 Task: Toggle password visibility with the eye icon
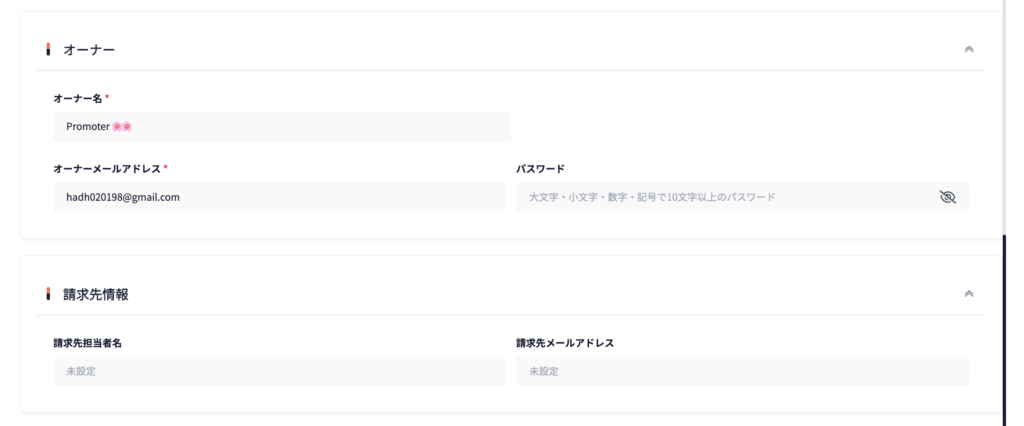[x=948, y=197]
